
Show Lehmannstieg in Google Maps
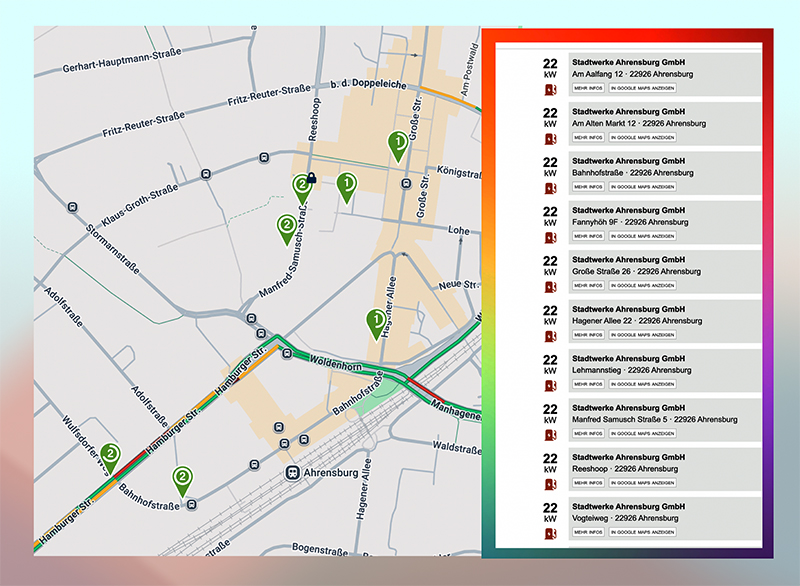(643, 384)
